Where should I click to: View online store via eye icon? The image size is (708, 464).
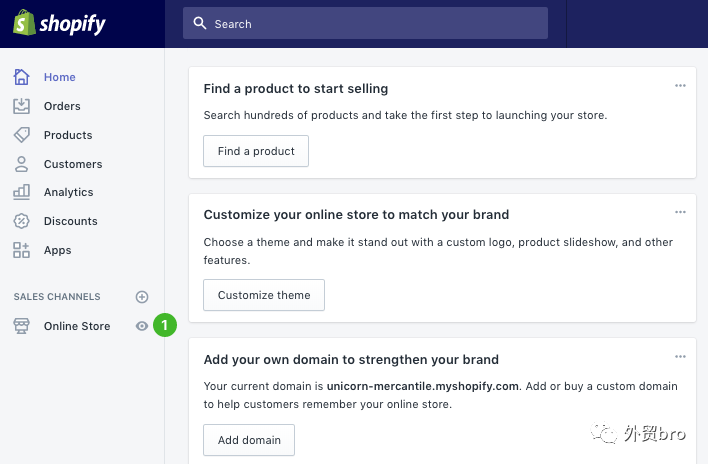142,326
